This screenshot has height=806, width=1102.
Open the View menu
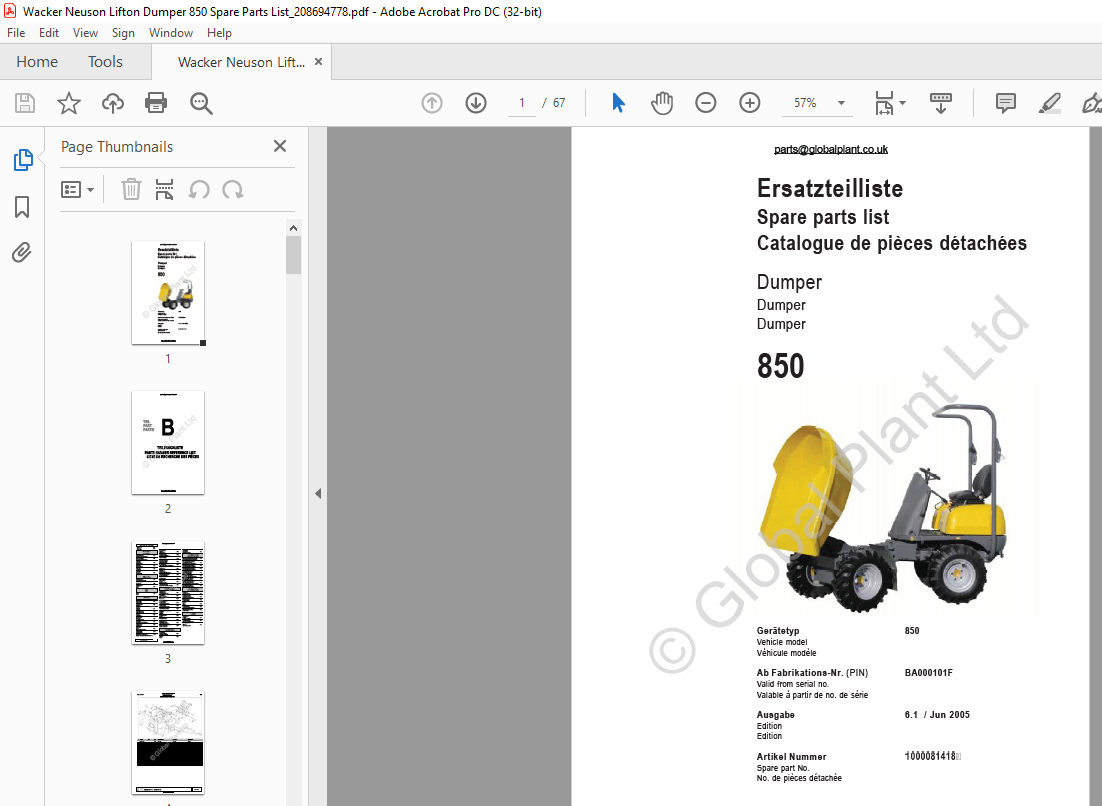pos(85,33)
